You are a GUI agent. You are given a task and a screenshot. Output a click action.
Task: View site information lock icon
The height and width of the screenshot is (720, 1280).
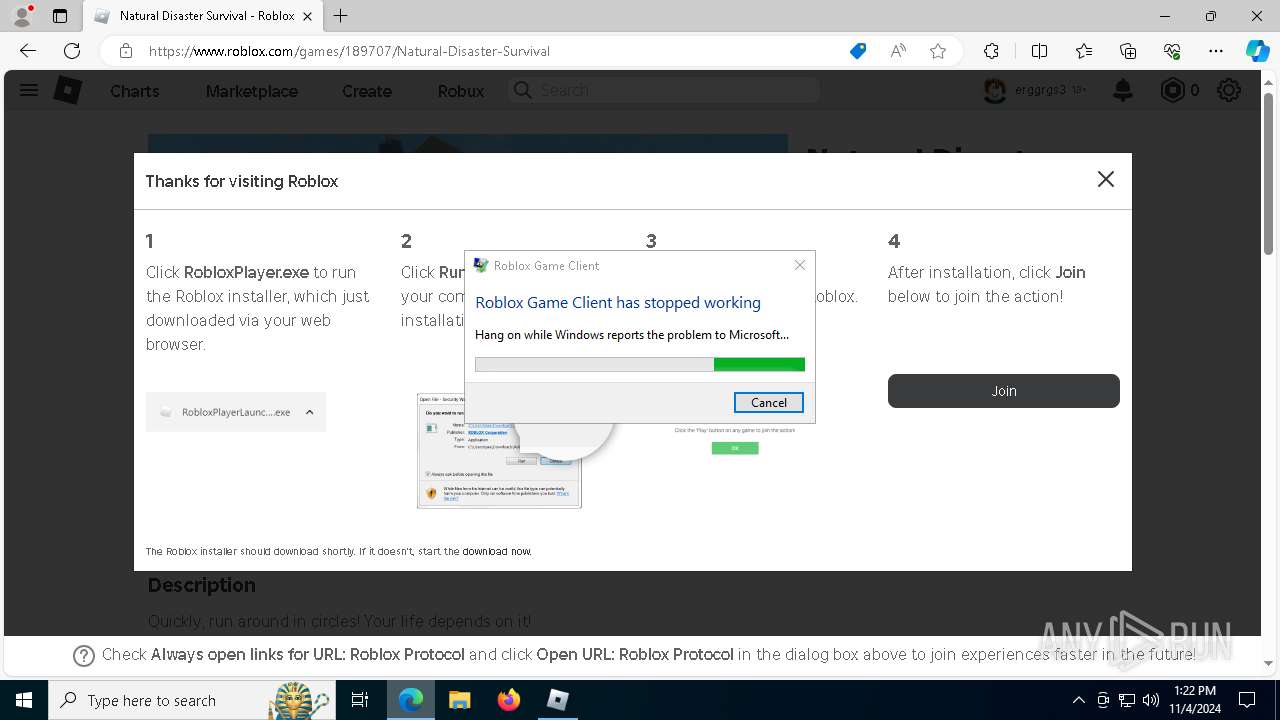point(126,51)
